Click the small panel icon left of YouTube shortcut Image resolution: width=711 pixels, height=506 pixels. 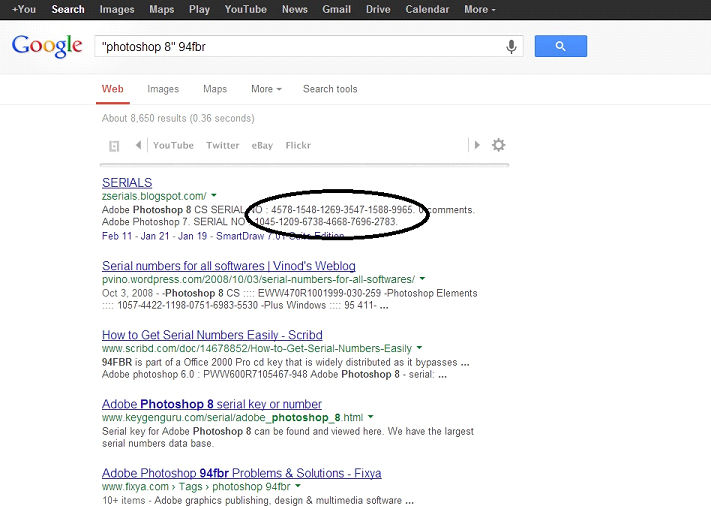[x=114, y=146]
